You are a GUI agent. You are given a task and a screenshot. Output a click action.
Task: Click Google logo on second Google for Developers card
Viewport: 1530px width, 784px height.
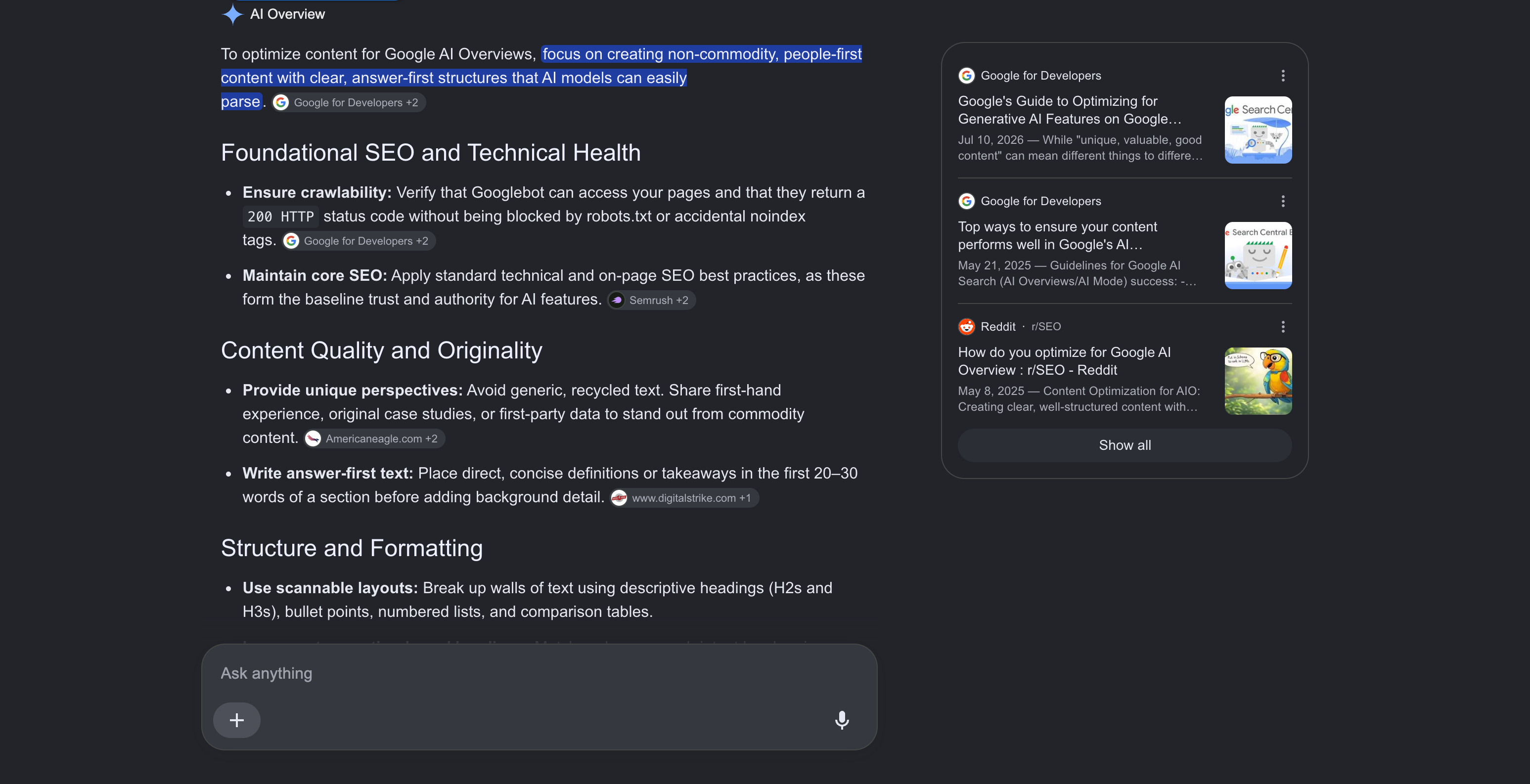[x=966, y=201]
